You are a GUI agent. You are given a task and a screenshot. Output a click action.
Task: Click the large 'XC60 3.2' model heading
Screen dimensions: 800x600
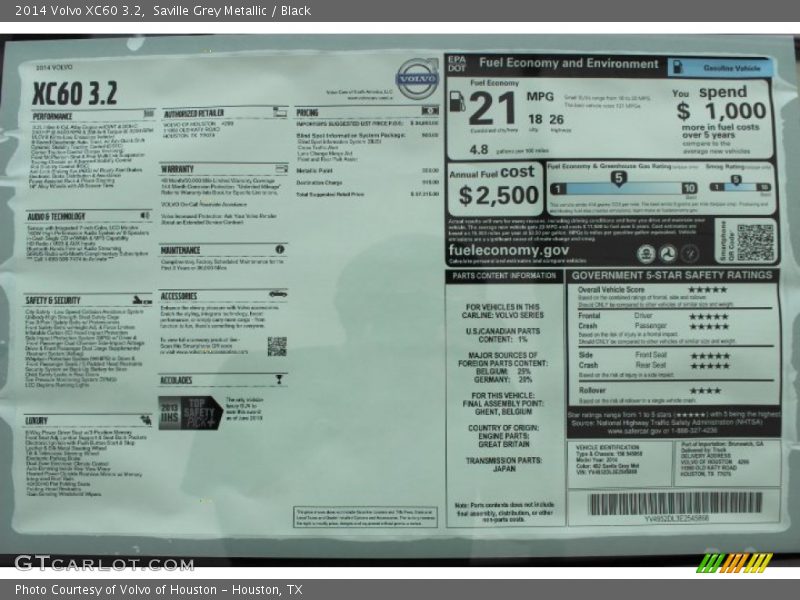click(x=75, y=93)
